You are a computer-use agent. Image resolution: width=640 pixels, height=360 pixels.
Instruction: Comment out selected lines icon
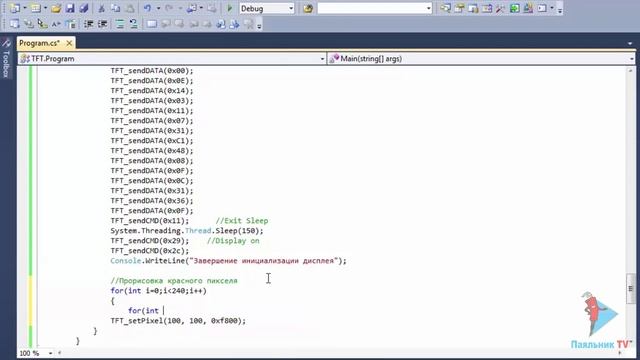coord(120,24)
